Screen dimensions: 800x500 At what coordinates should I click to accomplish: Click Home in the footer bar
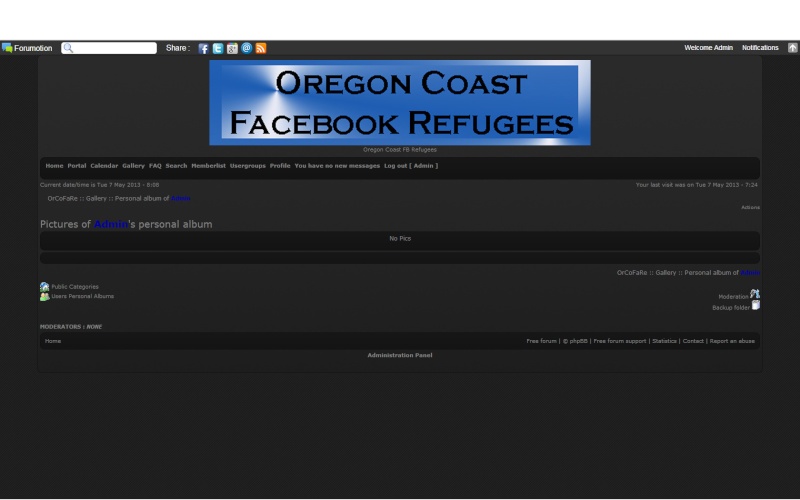[53, 341]
